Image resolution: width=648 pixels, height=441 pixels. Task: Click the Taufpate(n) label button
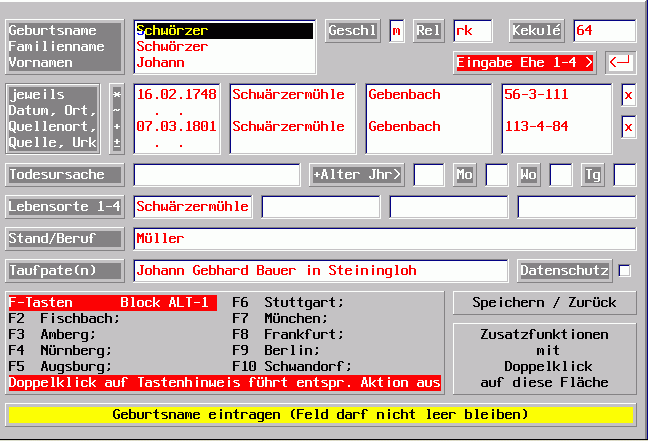64,271
